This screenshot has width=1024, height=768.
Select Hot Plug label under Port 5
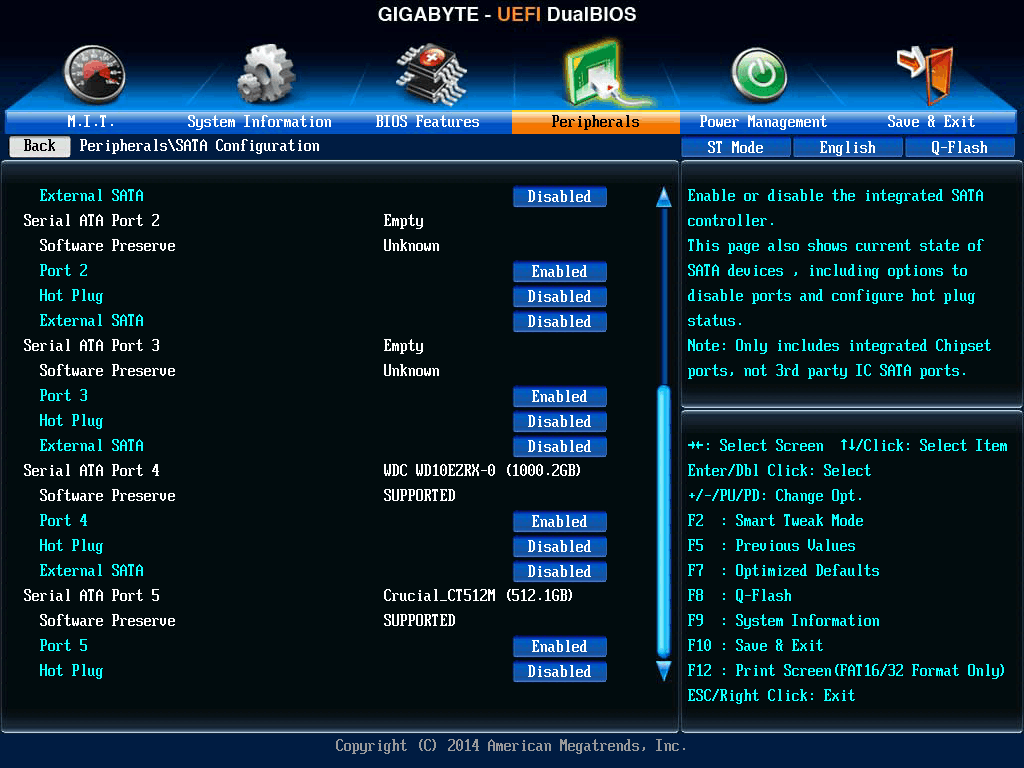71,671
